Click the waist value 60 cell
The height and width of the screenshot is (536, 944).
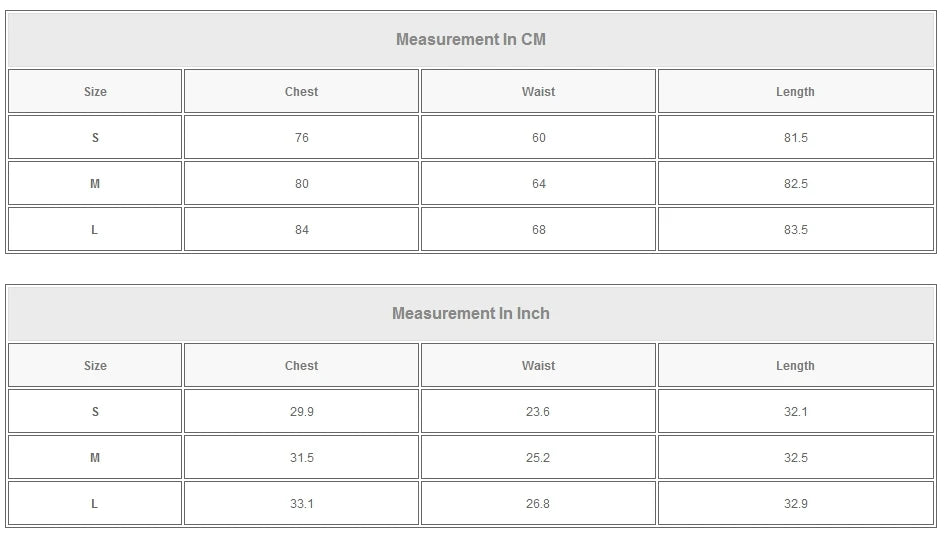pos(538,138)
